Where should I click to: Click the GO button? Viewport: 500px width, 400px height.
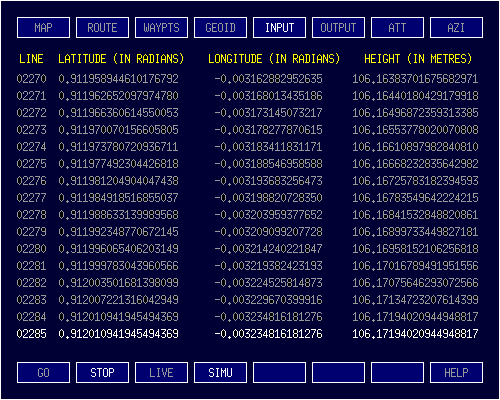(43, 372)
